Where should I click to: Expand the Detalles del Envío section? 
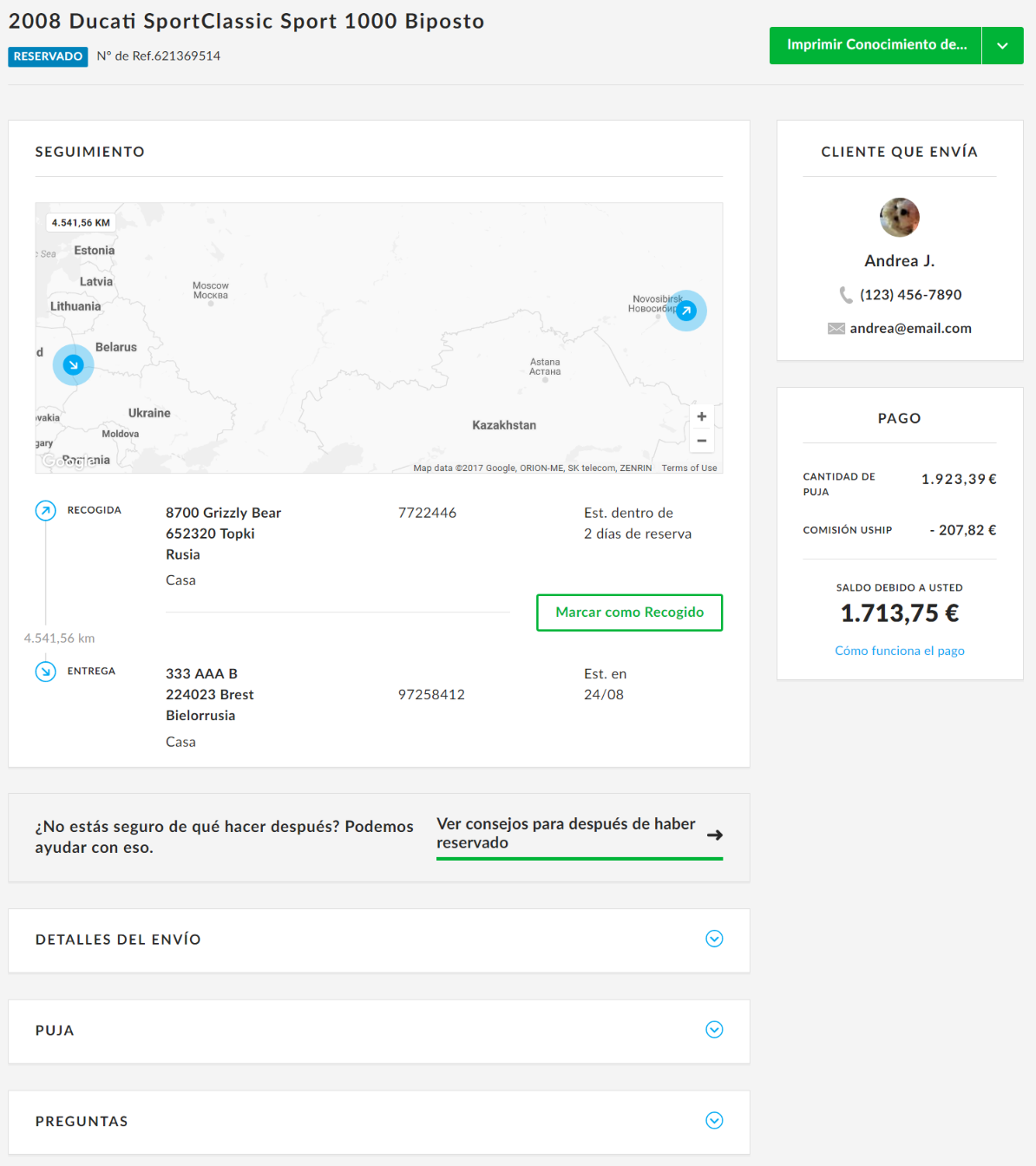coord(714,939)
